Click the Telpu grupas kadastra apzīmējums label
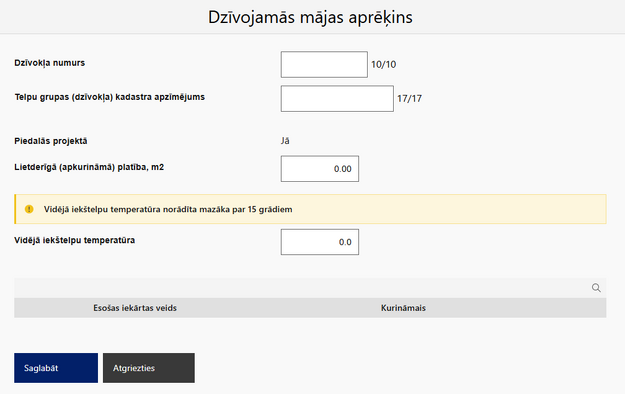 click(x=110, y=97)
